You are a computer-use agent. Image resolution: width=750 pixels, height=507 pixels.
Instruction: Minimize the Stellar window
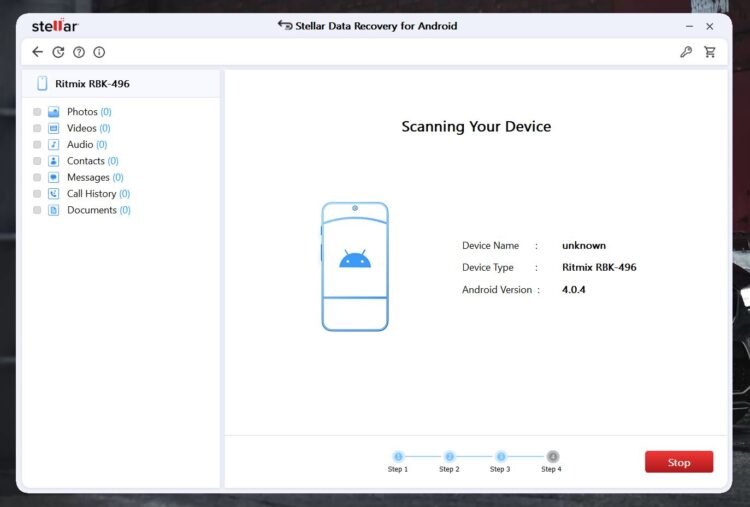point(689,26)
